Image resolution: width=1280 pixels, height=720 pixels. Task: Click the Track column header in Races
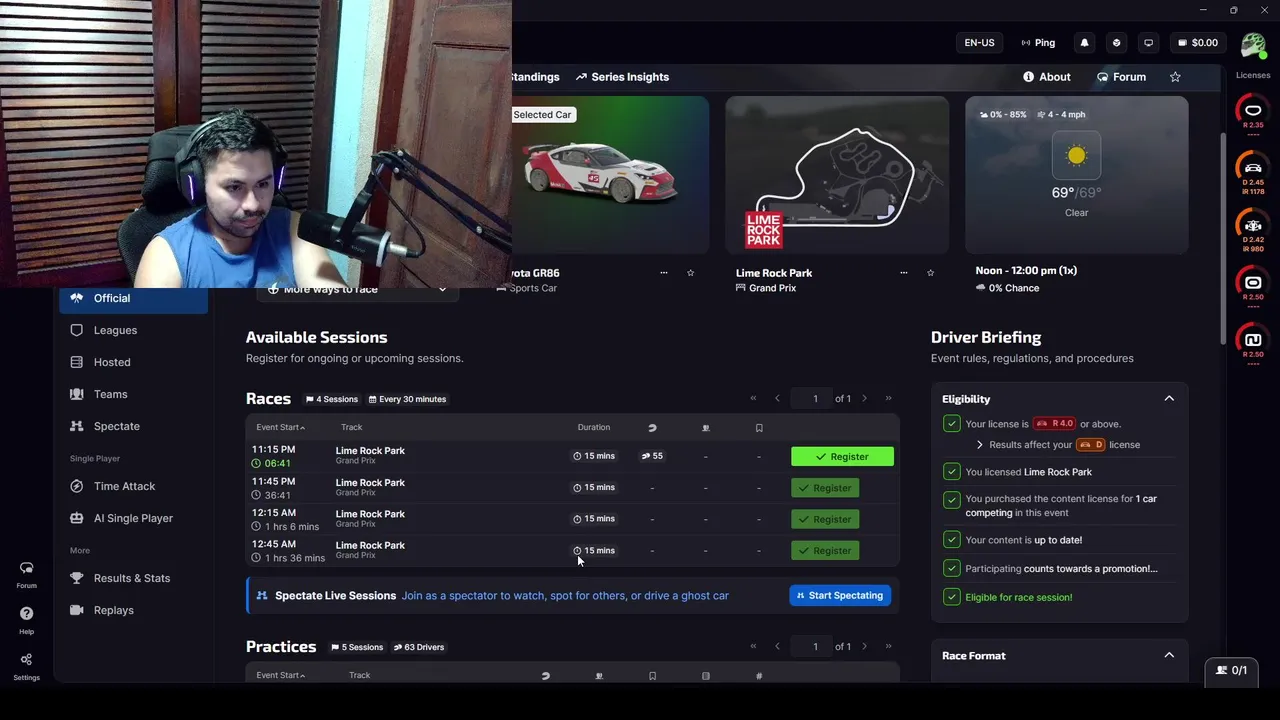[351, 428]
